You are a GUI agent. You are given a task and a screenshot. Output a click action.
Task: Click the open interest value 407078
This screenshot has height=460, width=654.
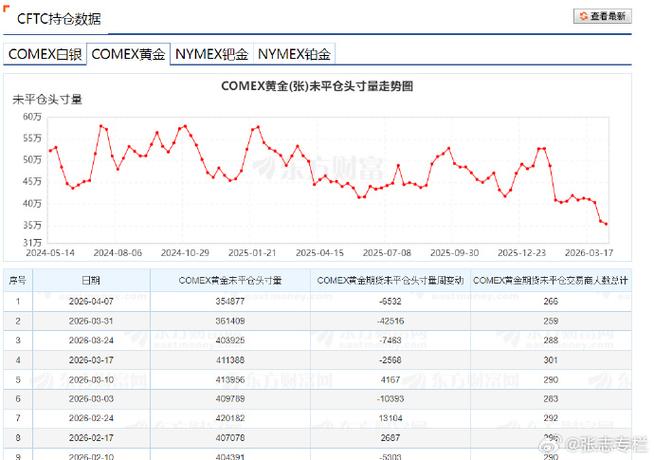(x=230, y=438)
